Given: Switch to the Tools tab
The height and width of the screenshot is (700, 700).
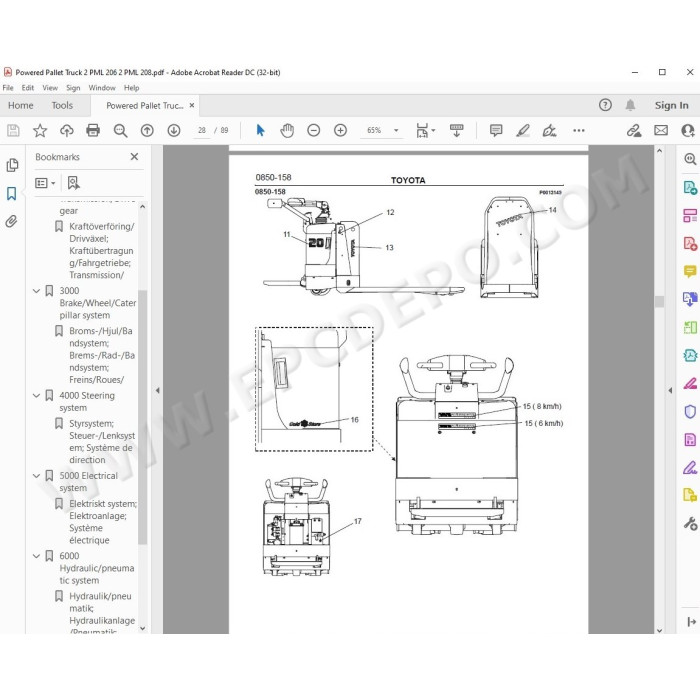Looking at the screenshot, I should click(62, 105).
